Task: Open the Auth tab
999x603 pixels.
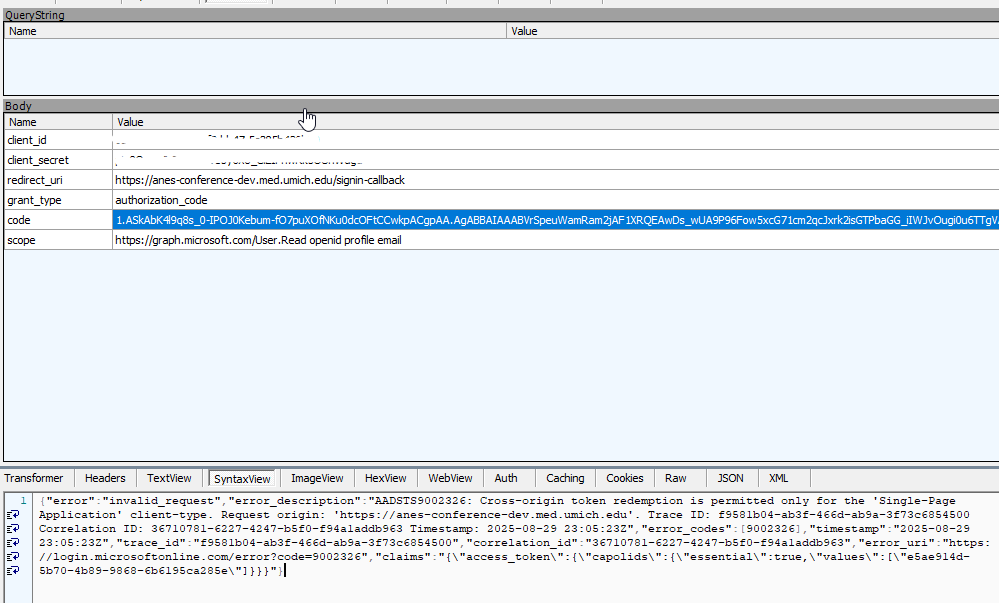Action: pos(506,478)
